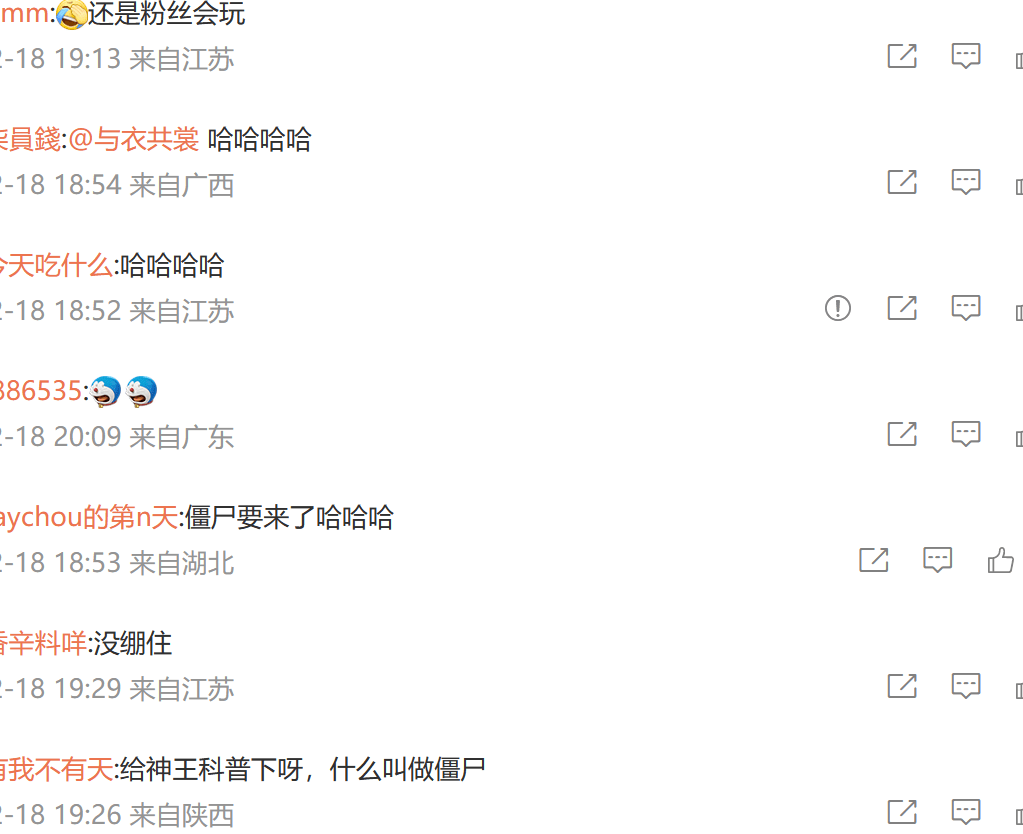Screen dimensions: 1023x834
Task: Repost the @与衣共裳 哈哈哈哈 comment
Action: point(902,182)
